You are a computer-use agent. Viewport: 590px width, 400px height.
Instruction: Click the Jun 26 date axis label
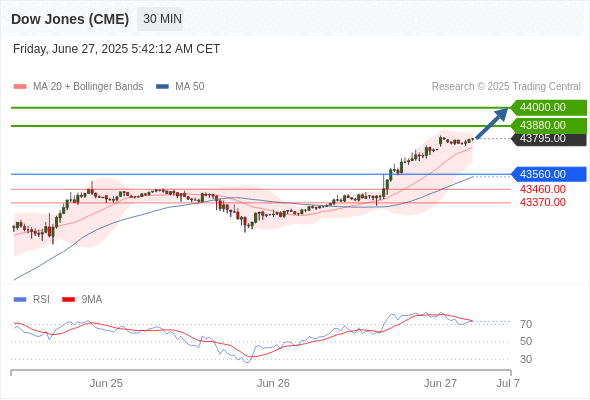273,383
